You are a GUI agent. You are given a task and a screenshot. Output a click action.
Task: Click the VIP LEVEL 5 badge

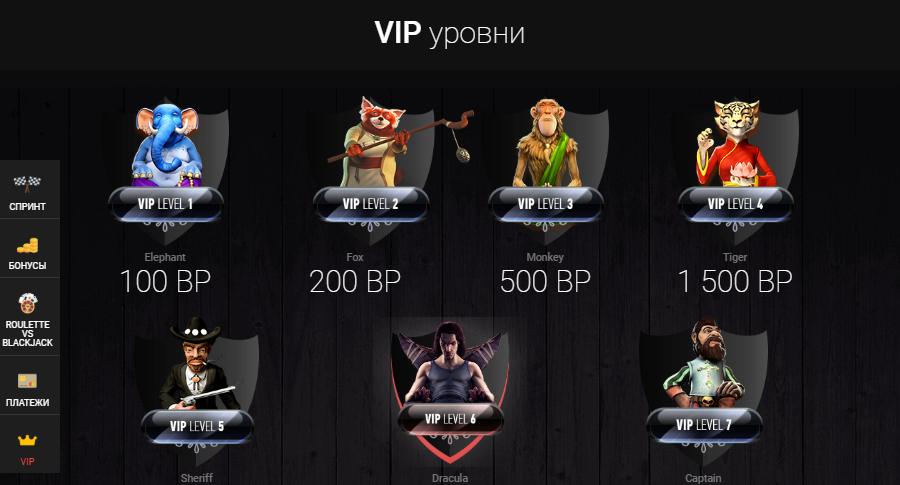(197, 426)
